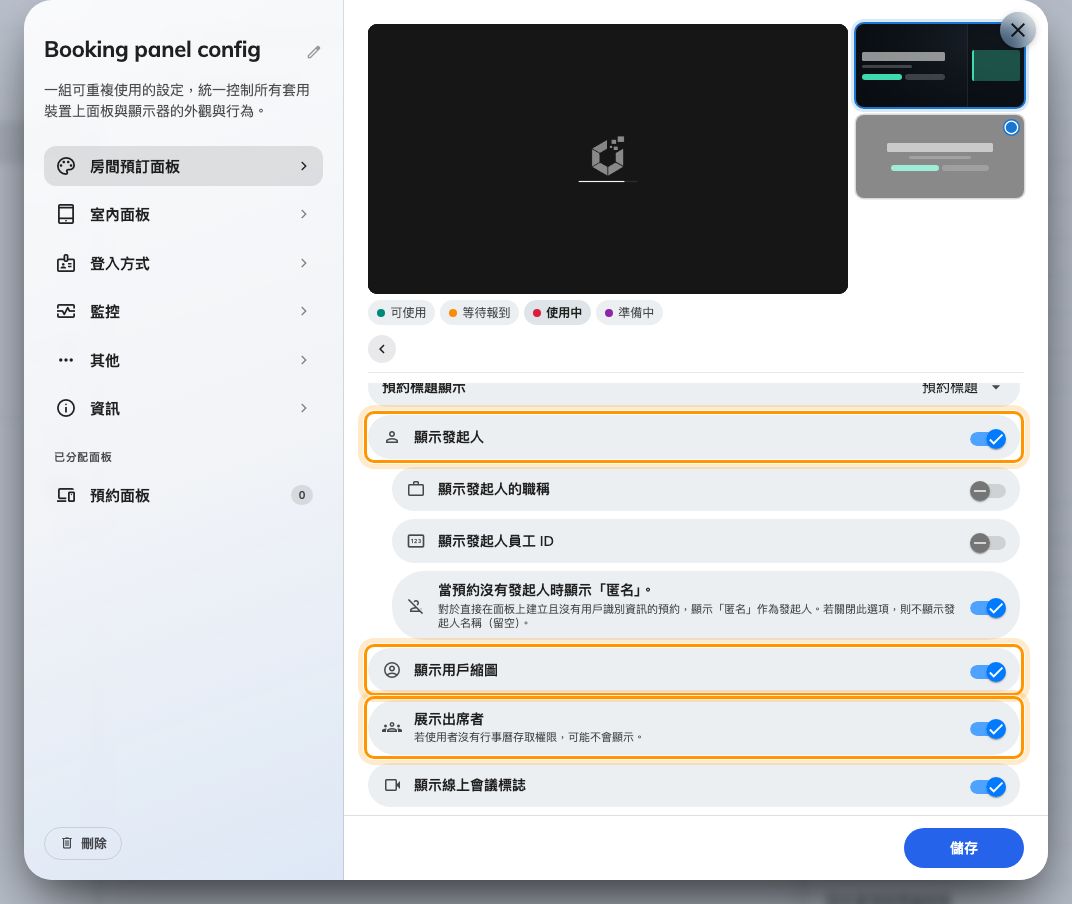Click the 123 ID icon in 顯示發起人員工 ID row
This screenshot has width=1072, height=904.
point(416,541)
